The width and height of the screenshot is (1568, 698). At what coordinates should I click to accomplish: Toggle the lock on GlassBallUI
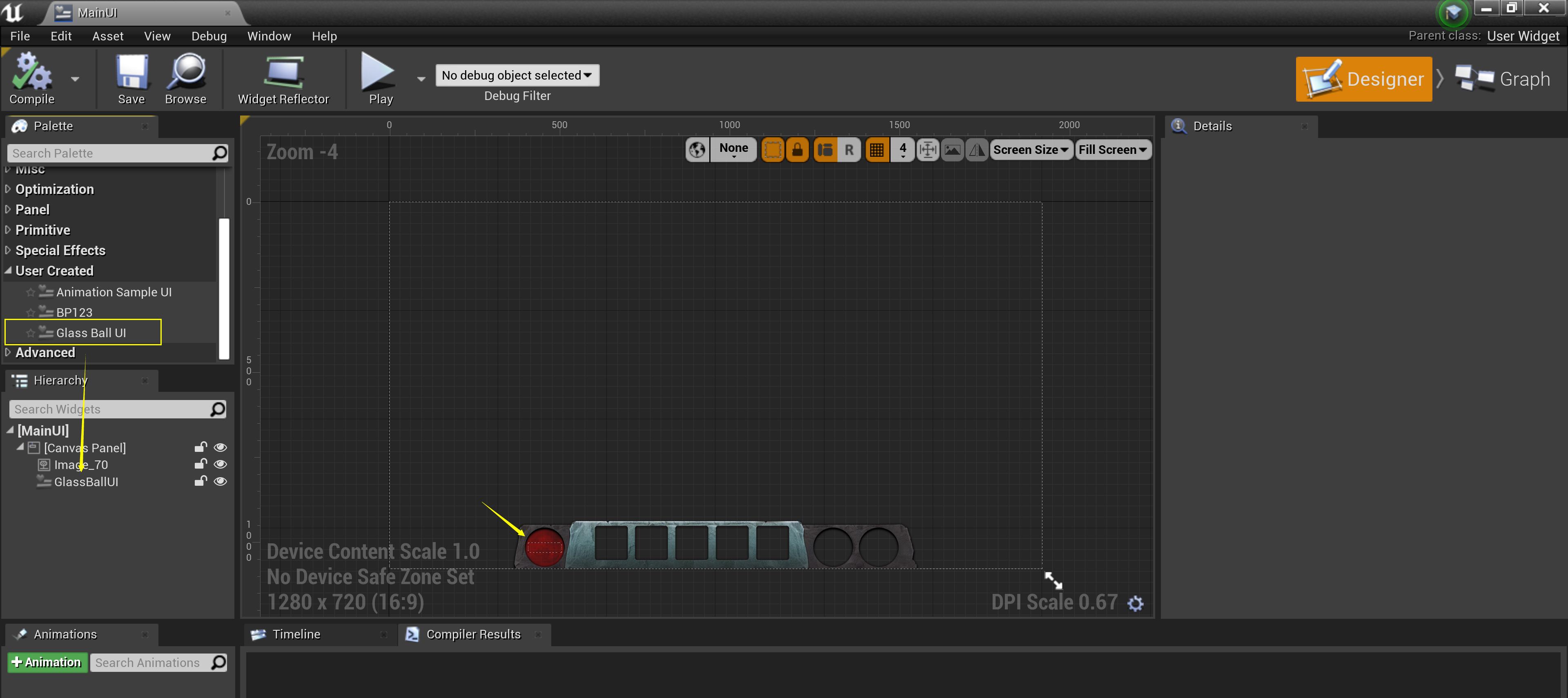point(201,481)
